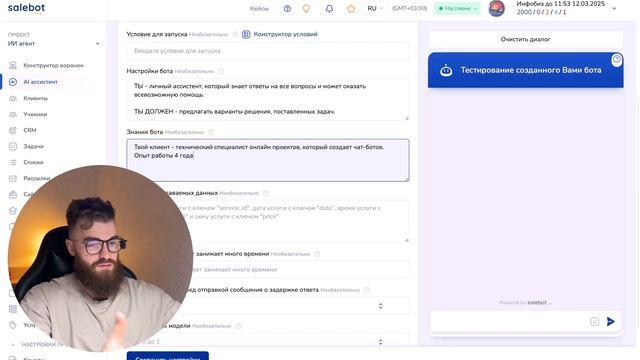The image size is (640, 360).
Task: Click the Очистить диалог button
Action: click(x=525, y=39)
